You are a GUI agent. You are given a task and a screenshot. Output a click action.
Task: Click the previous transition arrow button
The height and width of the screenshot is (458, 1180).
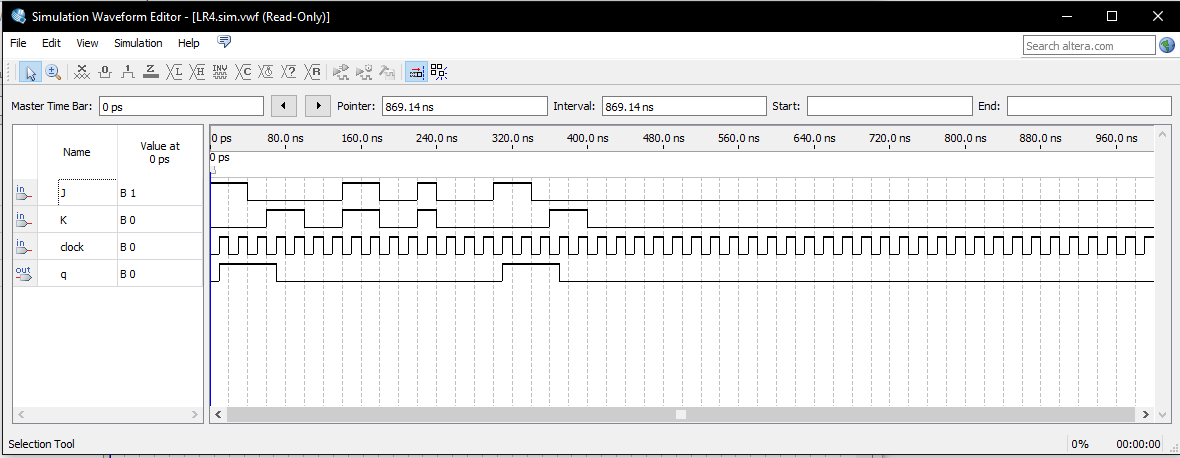click(x=285, y=106)
